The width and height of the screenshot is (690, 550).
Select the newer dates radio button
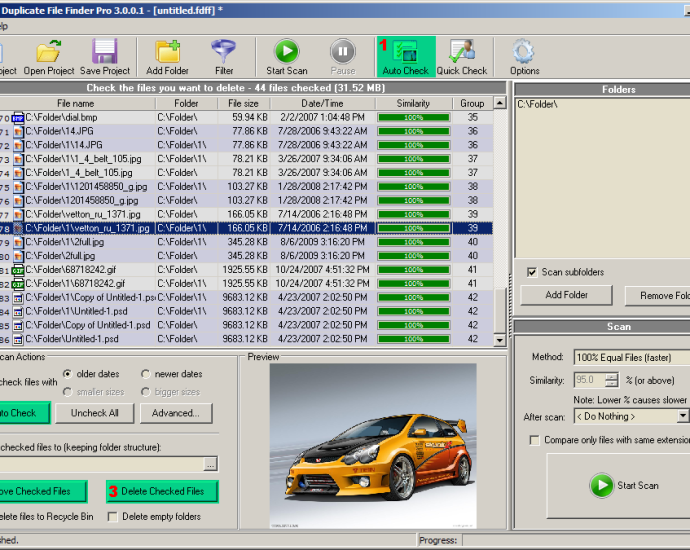[x=146, y=374]
